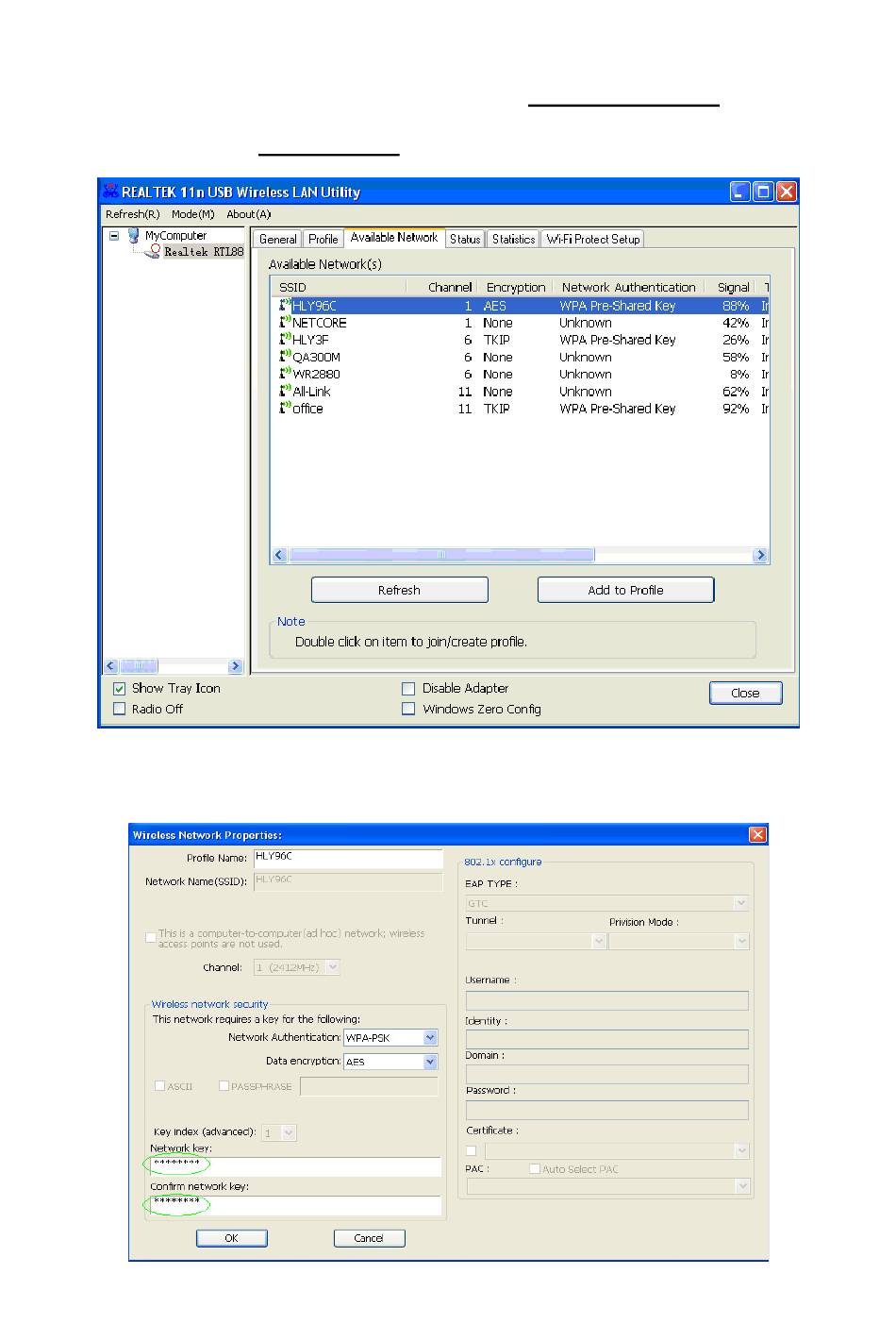The height and width of the screenshot is (1340, 896).
Task: Open the Key index (advanced) dropdown
Action: (289, 1132)
